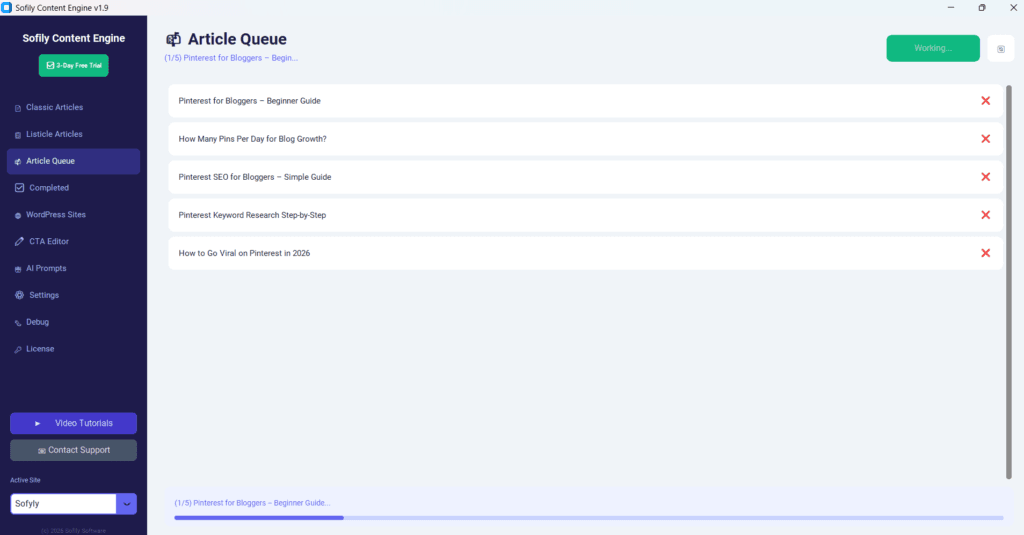Delete 'Pinterest SEO for Bloggers' queue item
The width and height of the screenshot is (1024, 535).
(985, 177)
